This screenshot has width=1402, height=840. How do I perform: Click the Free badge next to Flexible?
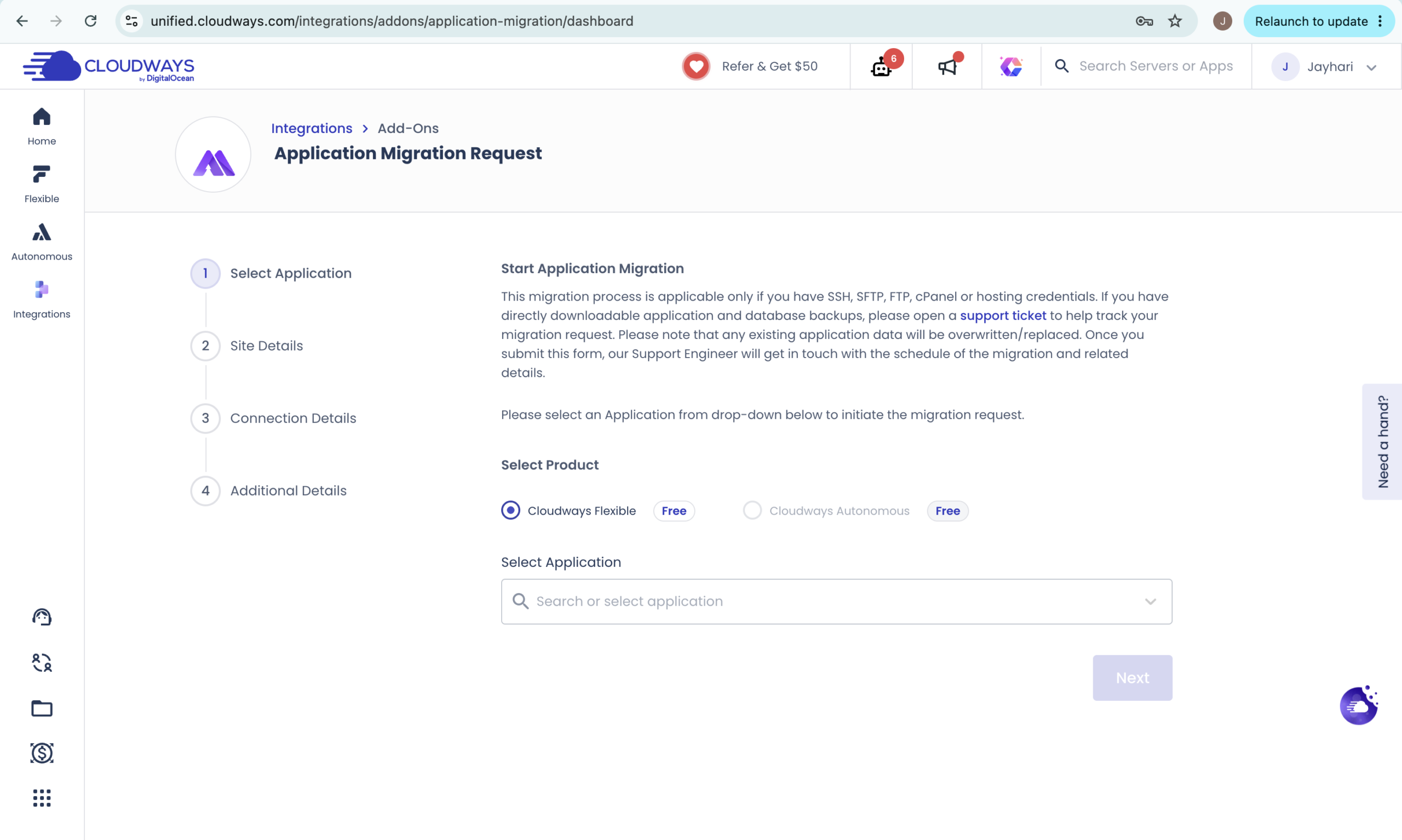click(x=674, y=510)
